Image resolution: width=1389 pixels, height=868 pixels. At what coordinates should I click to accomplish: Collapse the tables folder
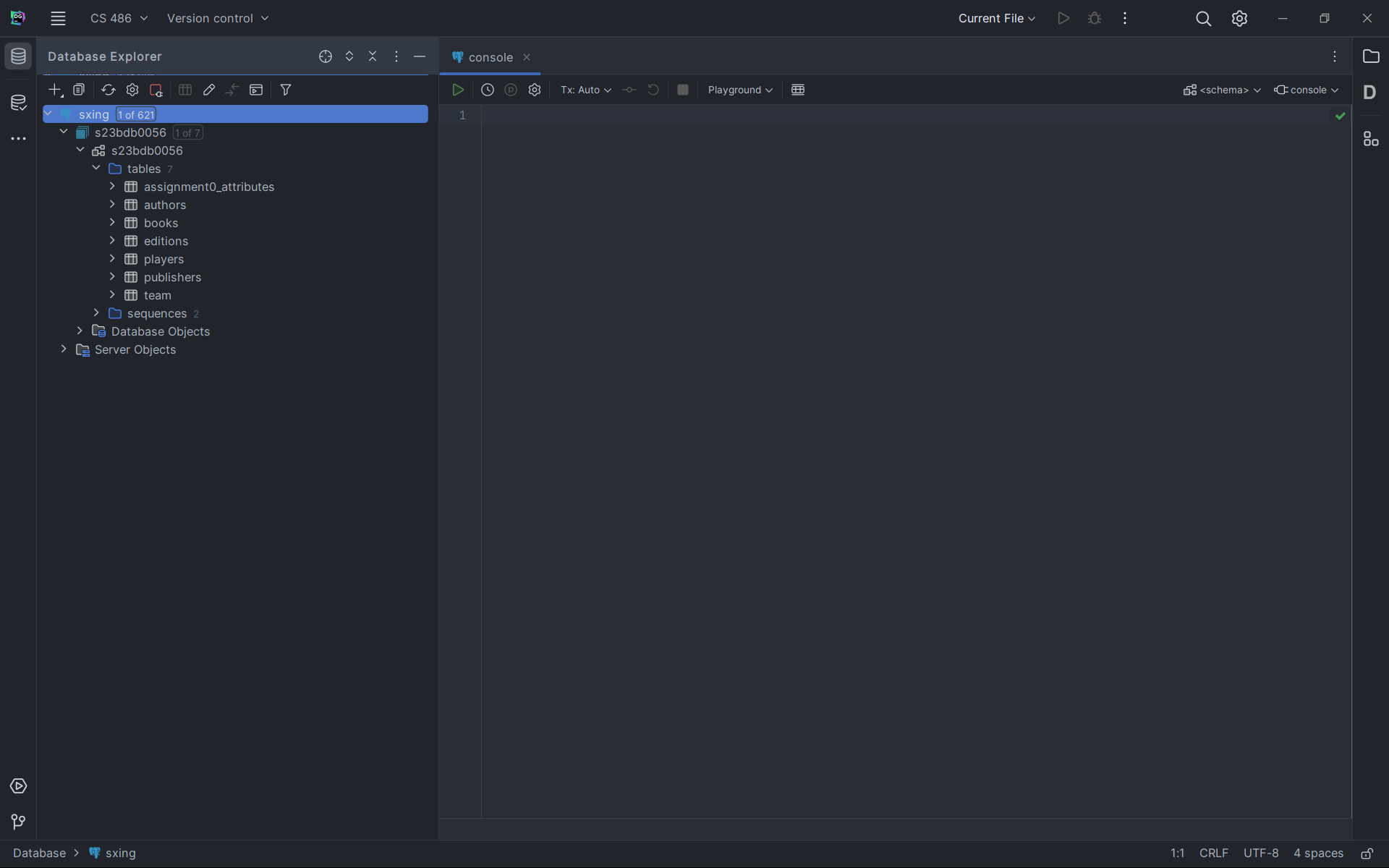click(96, 169)
